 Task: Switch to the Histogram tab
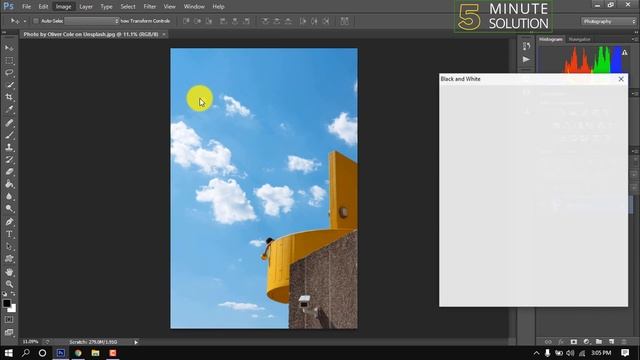pos(551,40)
